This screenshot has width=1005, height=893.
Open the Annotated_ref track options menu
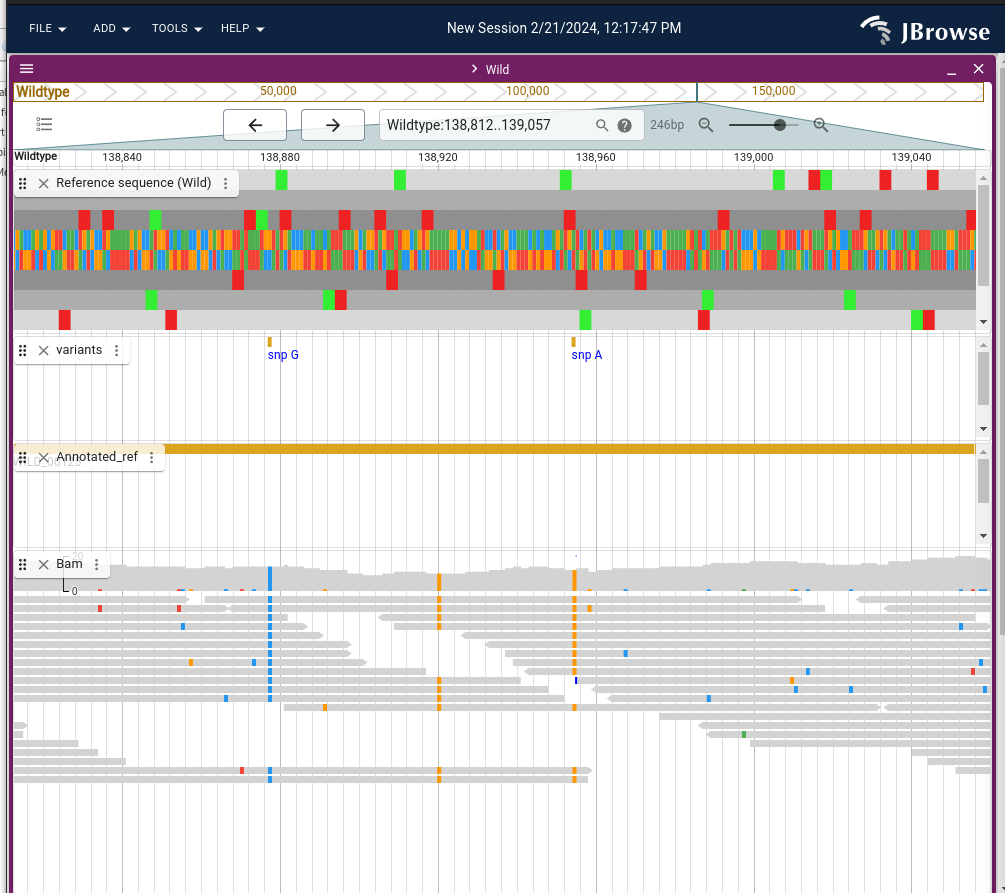(x=151, y=458)
